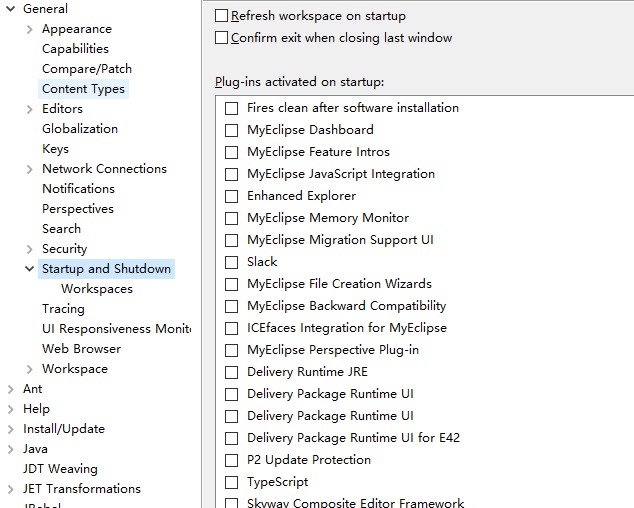
Task: Select Content Types in tree
Action: point(83,89)
